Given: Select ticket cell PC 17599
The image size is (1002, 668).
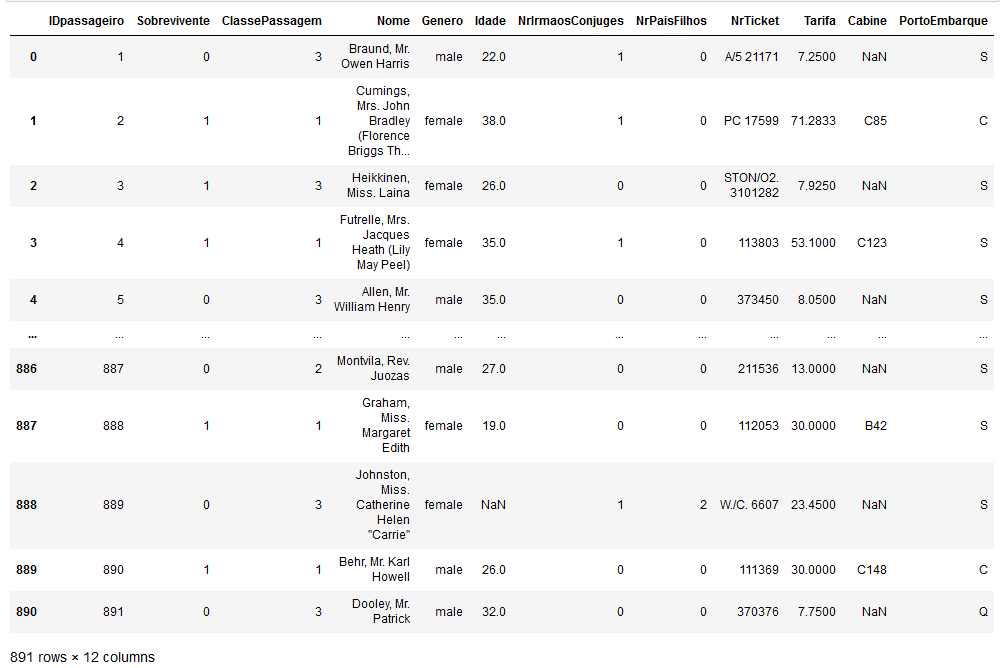Looking at the screenshot, I should (x=751, y=121).
